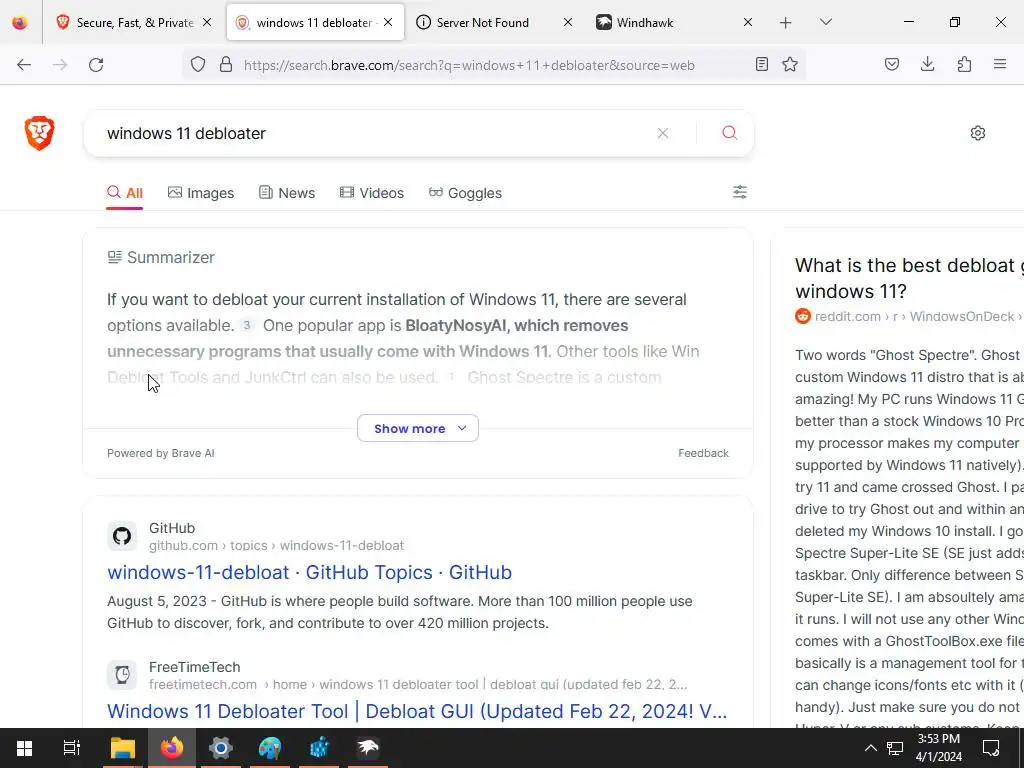Open the Settings gear on the taskbar
This screenshot has width=1024, height=768.
click(221, 748)
